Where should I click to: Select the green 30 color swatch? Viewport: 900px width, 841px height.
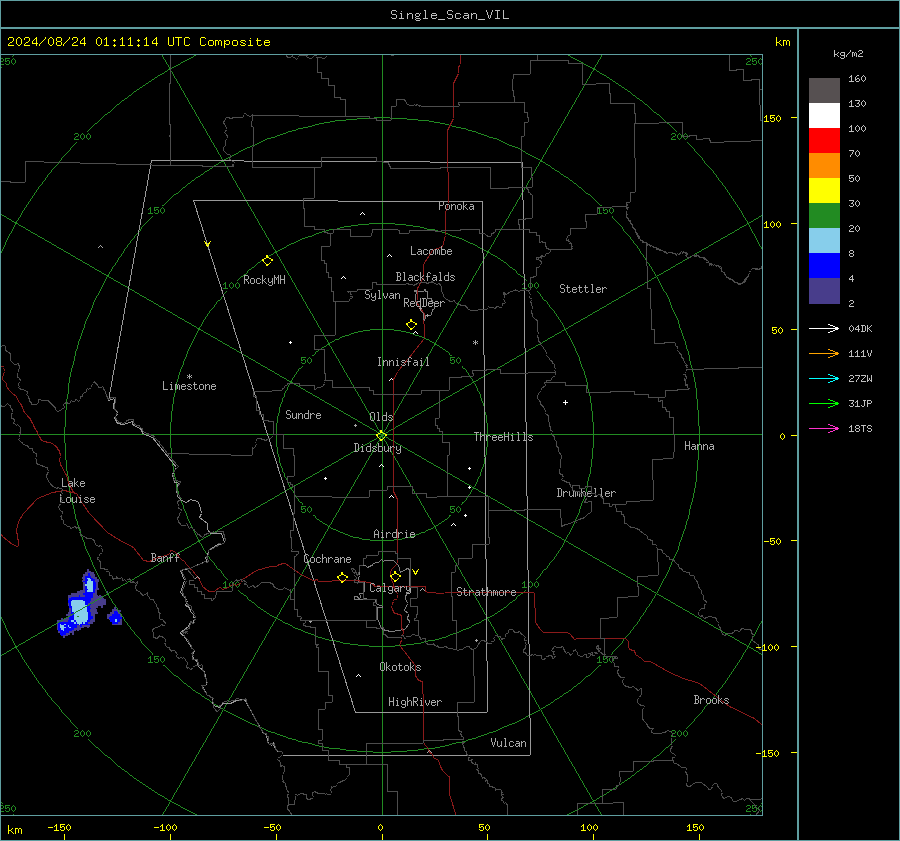pos(824,216)
